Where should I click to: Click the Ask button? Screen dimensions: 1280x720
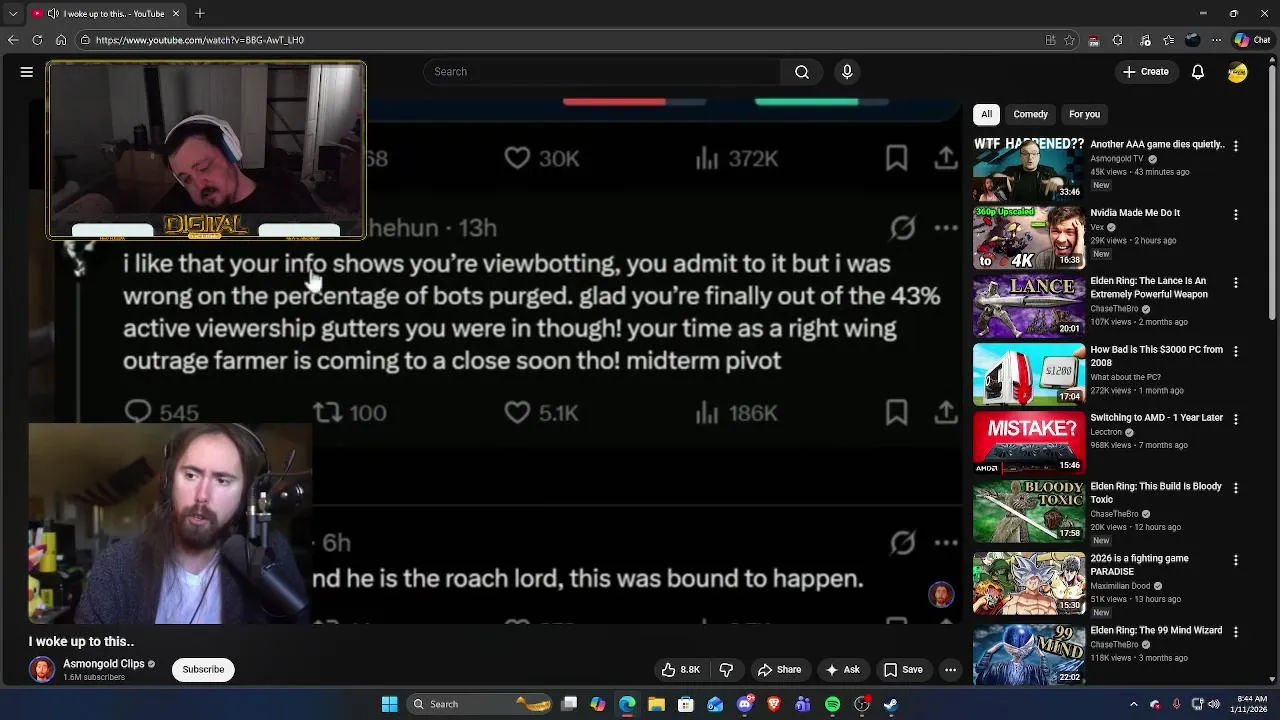pyautogui.click(x=842, y=670)
